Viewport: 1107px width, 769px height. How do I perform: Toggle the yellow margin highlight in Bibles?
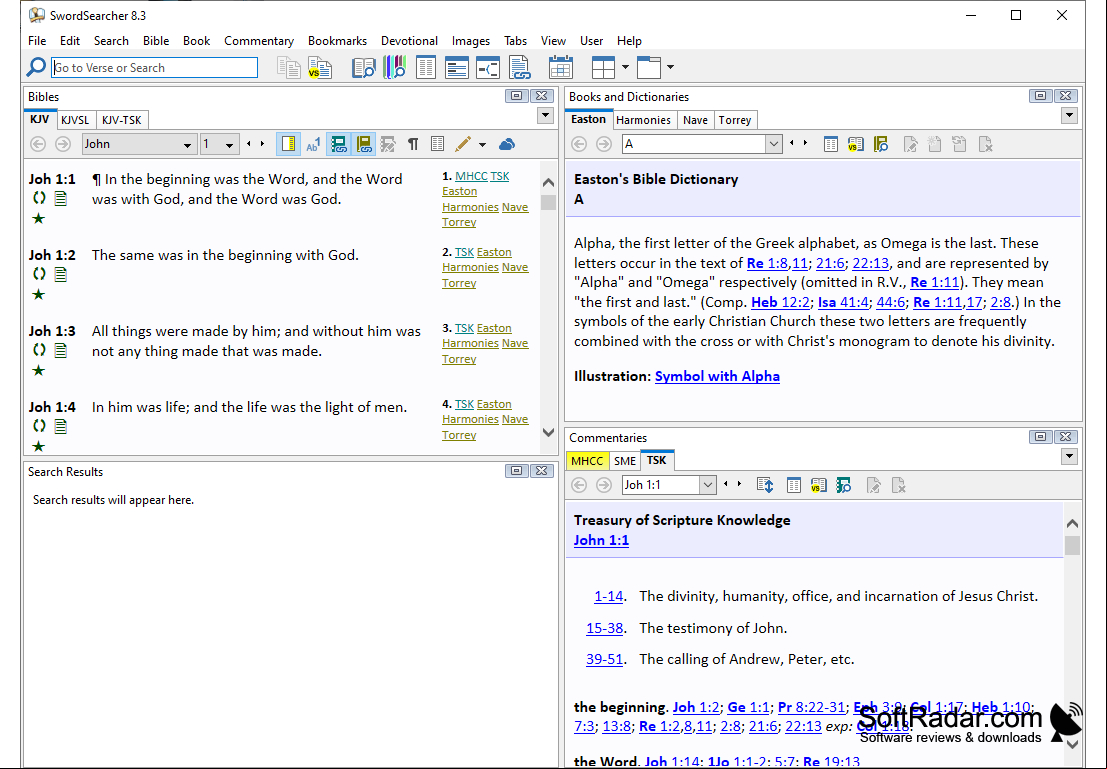pyautogui.click(x=288, y=144)
